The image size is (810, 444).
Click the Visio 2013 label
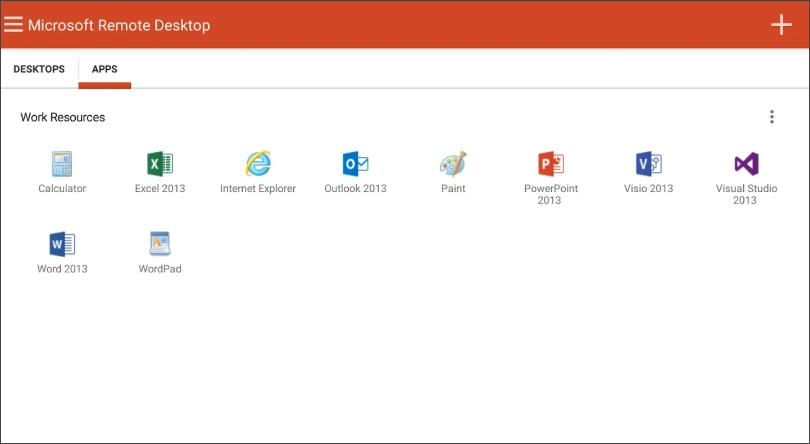pos(648,188)
